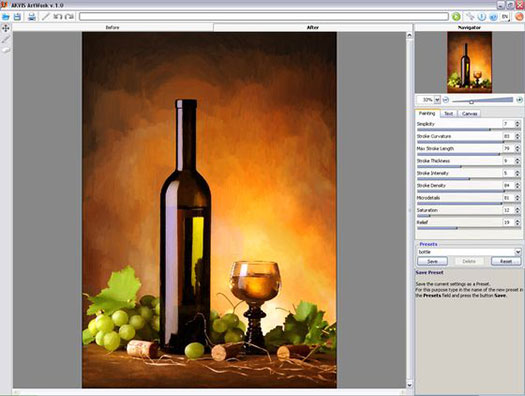The height and width of the screenshot is (396, 525).
Task: Click the orange AKVIS home icon
Action: tap(519, 16)
